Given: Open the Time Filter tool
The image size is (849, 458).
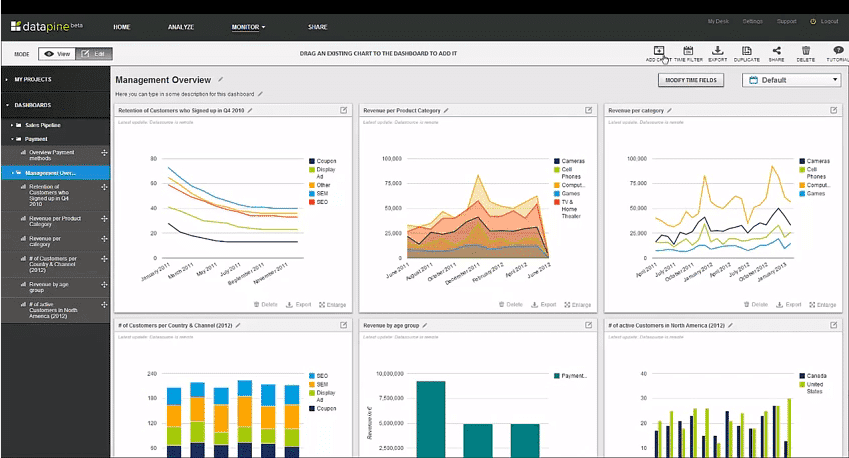Looking at the screenshot, I should coord(688,51).
